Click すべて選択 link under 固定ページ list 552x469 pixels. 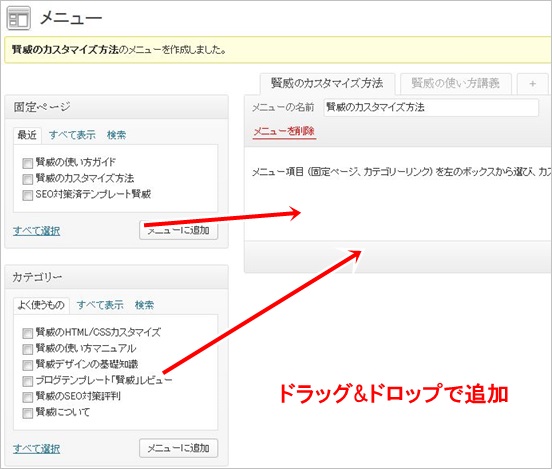click(37, 231)
